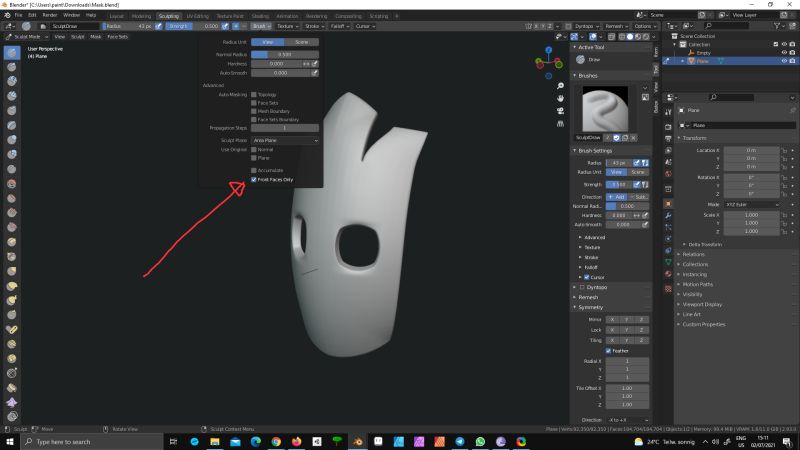Open the Face Sets menu

[117, 37]
